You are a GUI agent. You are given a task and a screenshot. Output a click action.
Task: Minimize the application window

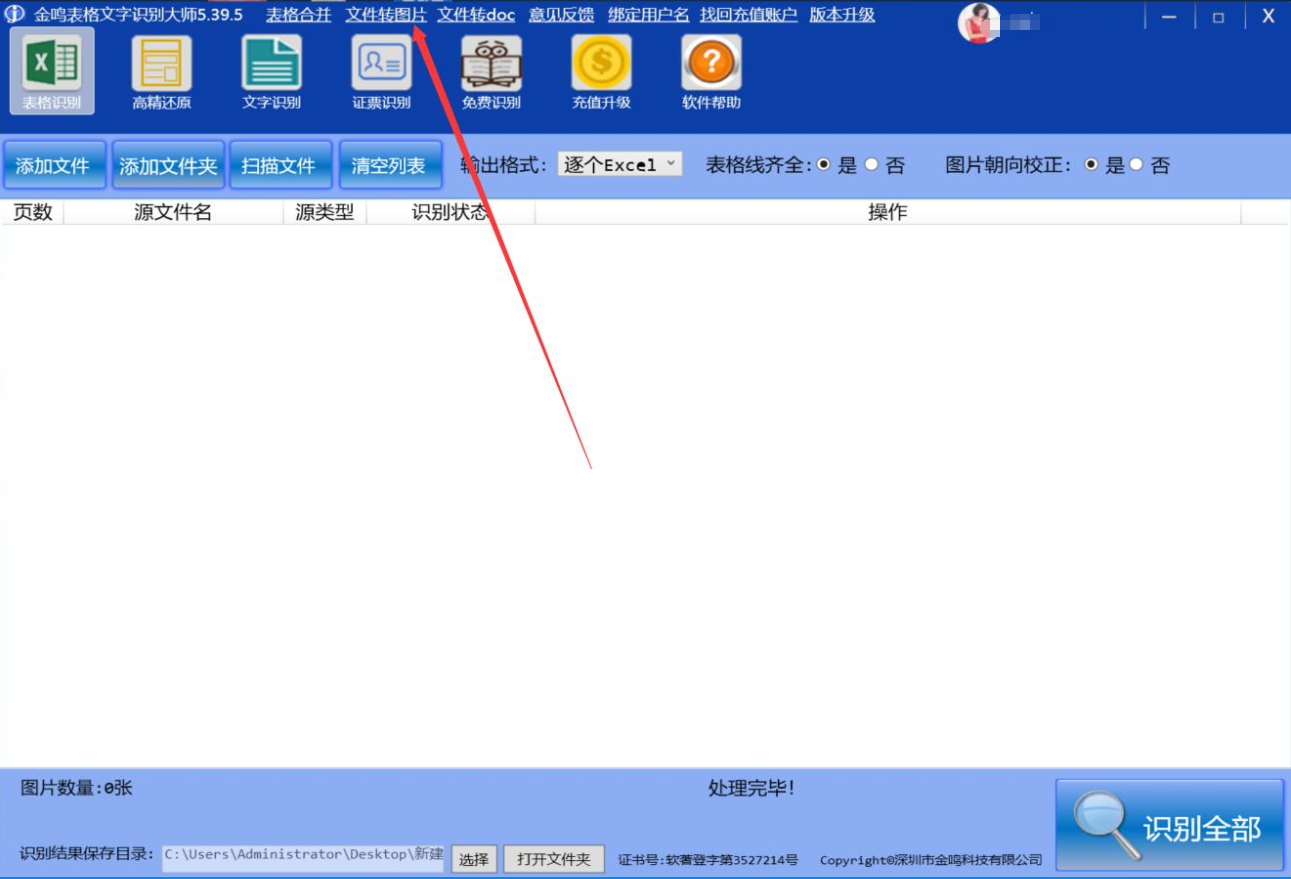[1169, 16]
